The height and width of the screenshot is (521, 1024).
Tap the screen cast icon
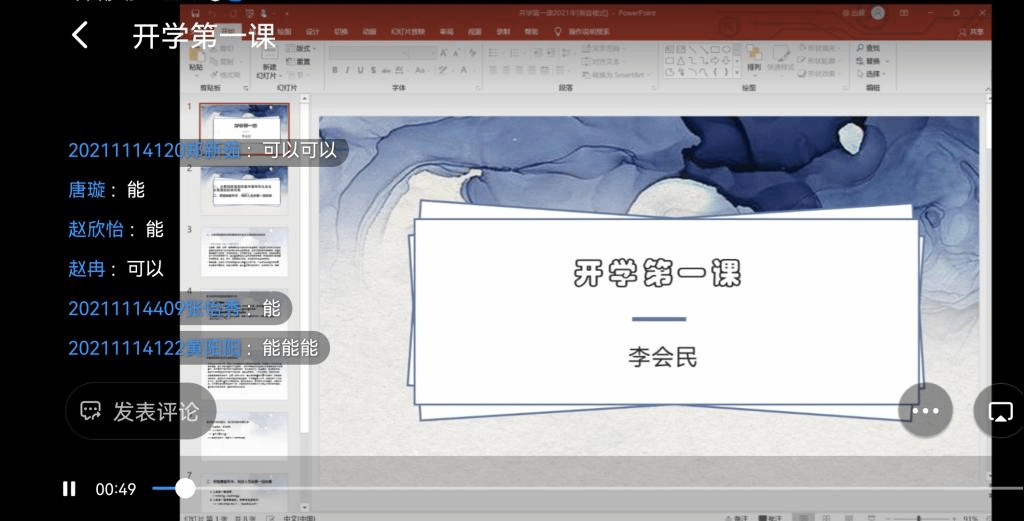coord(1000,411)
